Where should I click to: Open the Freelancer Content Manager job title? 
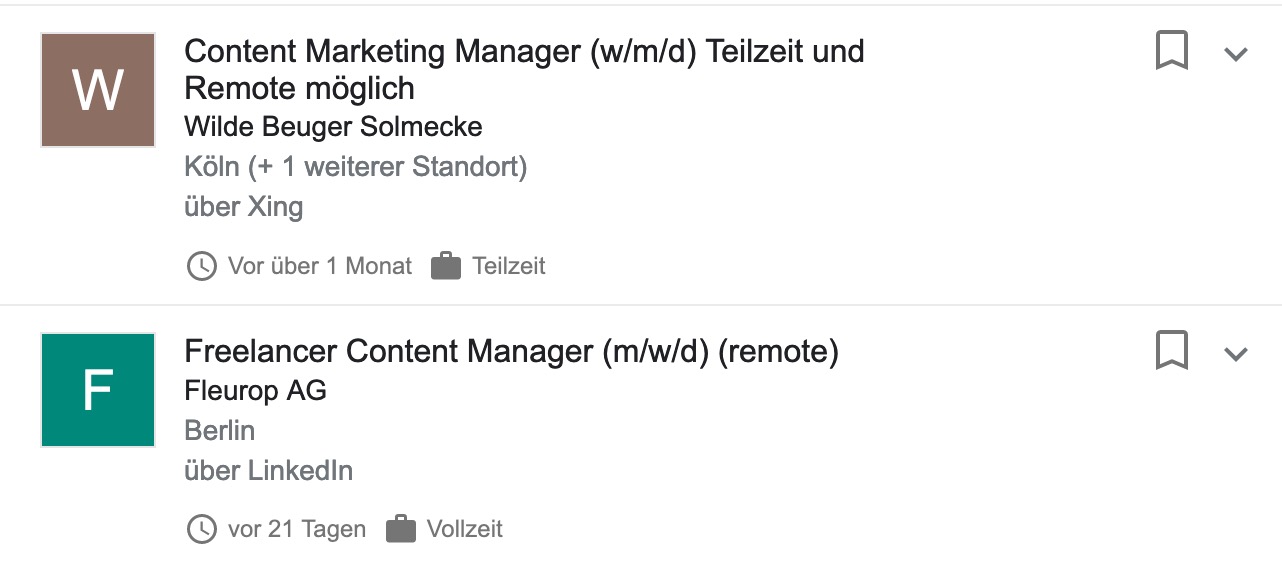tap(511, 352)
